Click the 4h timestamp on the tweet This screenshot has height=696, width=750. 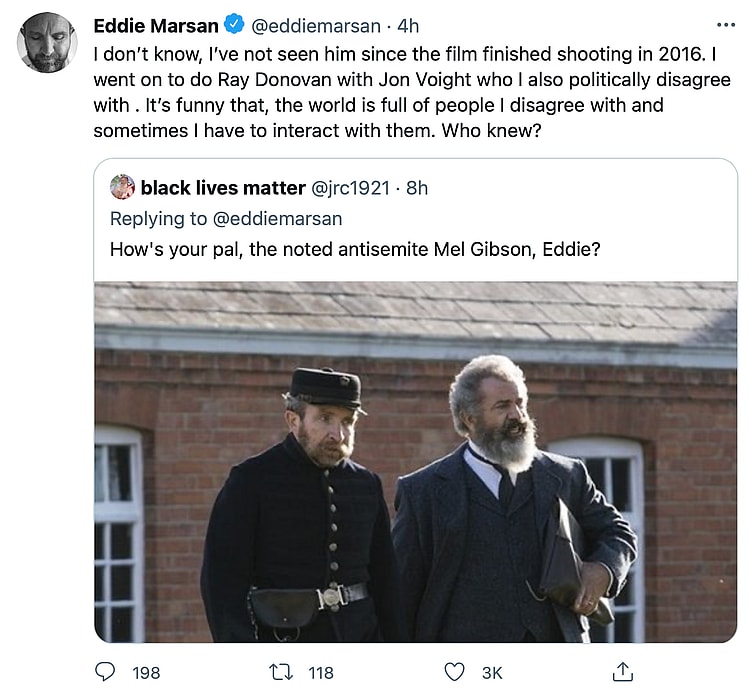point(407,25)
